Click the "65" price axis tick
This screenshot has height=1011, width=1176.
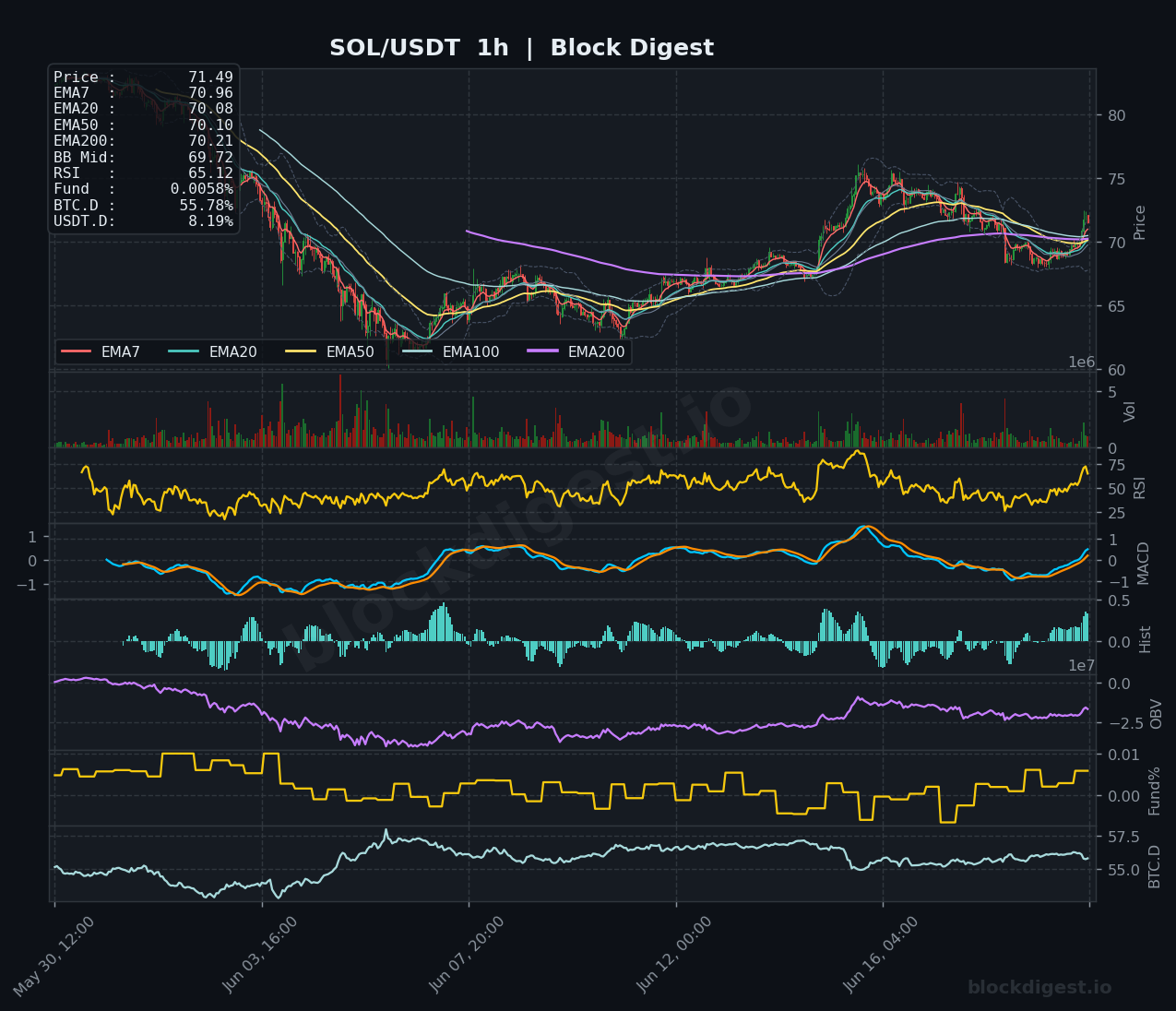pos(1116,306)
